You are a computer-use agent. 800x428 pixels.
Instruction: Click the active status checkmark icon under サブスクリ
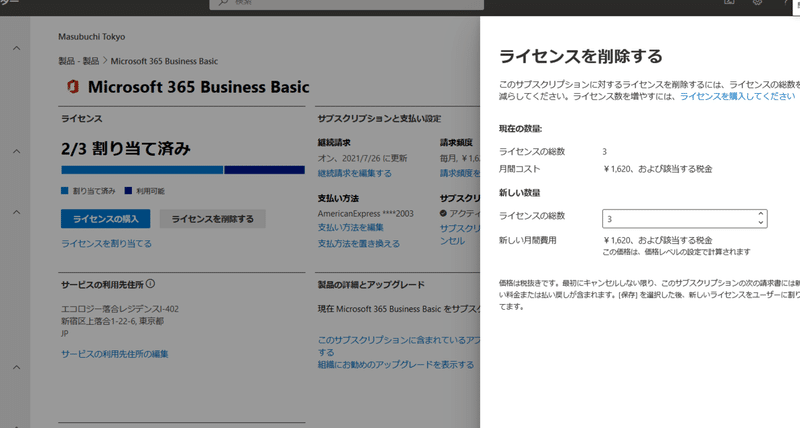(x=443, y=213)
